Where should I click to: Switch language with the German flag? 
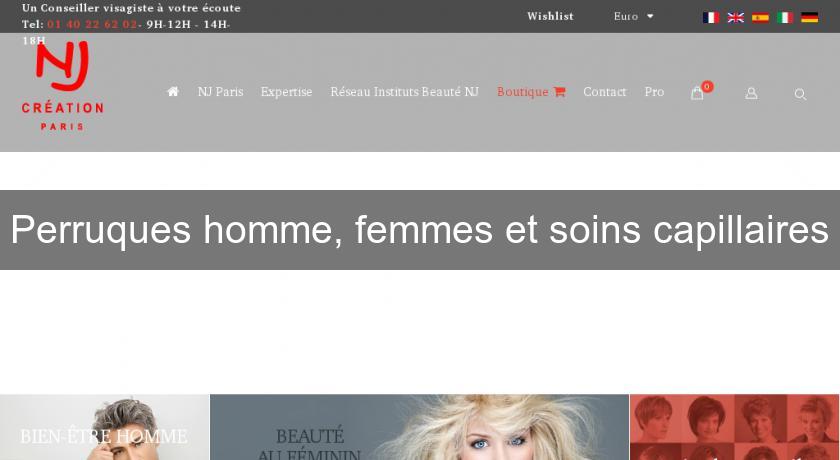[809, 17]
